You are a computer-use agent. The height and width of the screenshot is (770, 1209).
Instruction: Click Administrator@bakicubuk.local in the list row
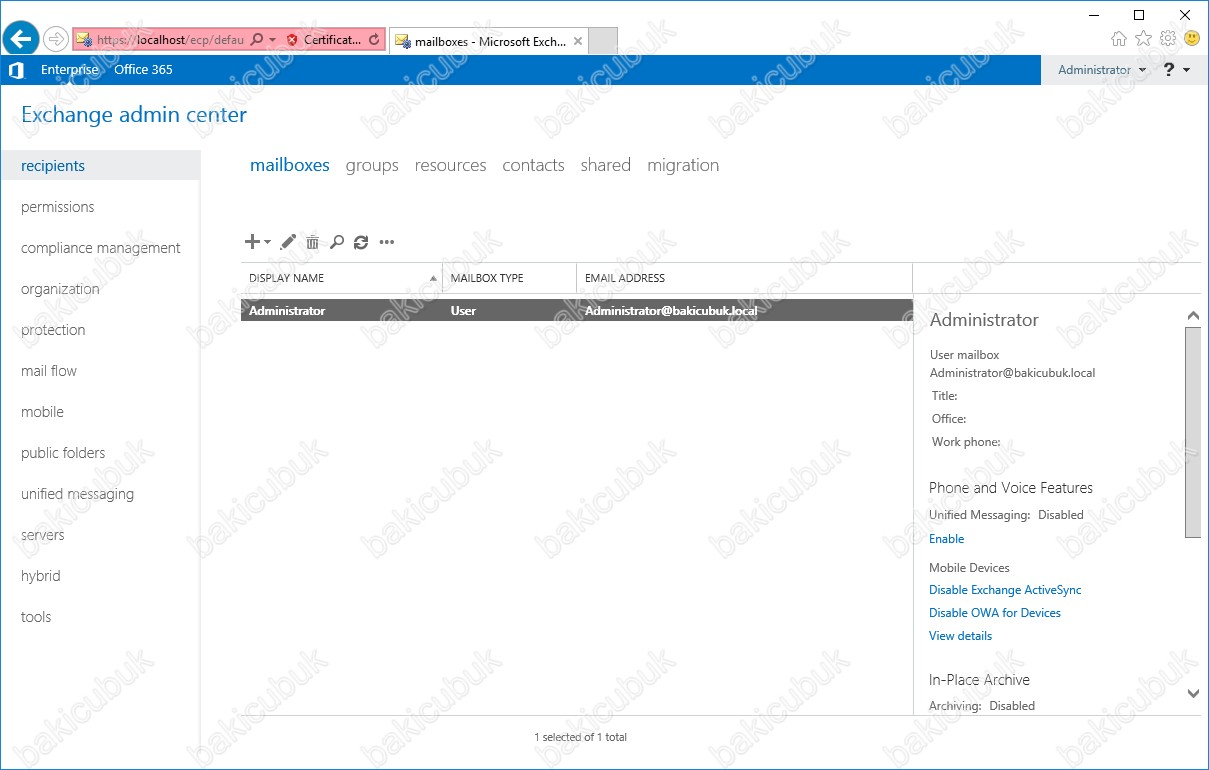point(671,311)
